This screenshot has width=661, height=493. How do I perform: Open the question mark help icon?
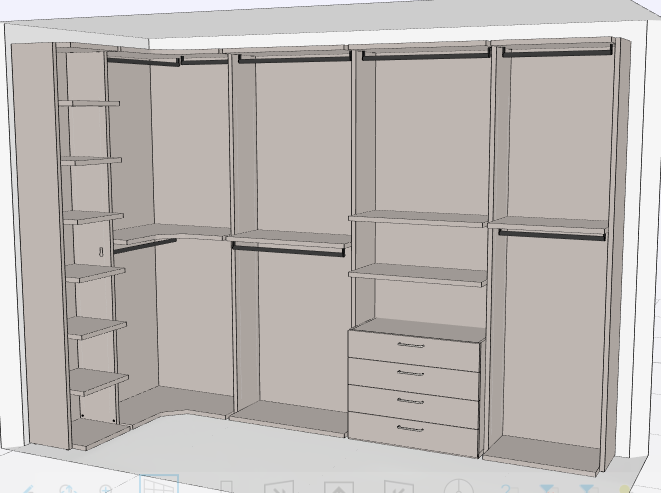click(508, 488)
